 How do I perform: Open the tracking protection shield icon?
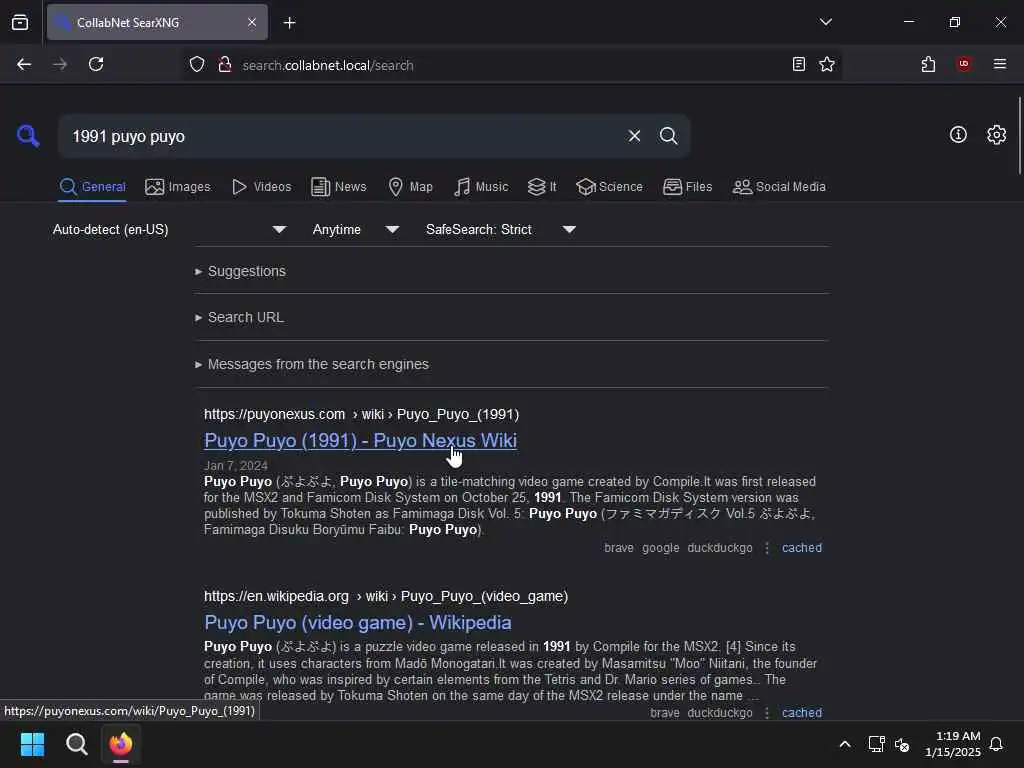pos(197,65)
